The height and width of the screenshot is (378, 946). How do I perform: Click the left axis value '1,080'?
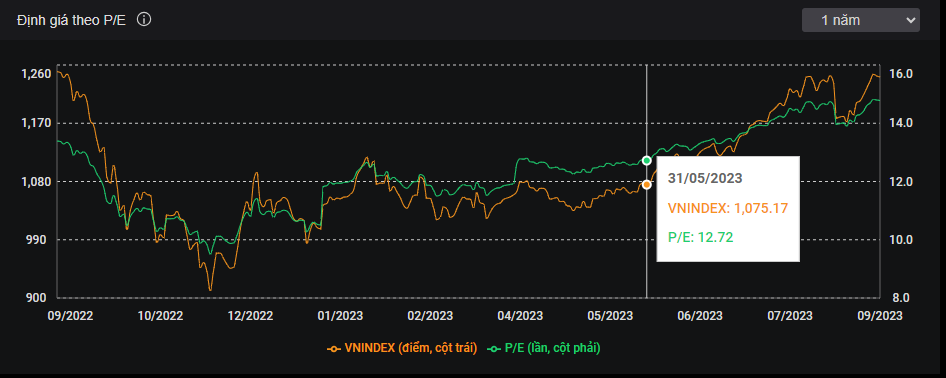pyautogui.click(x=36, y=181)
